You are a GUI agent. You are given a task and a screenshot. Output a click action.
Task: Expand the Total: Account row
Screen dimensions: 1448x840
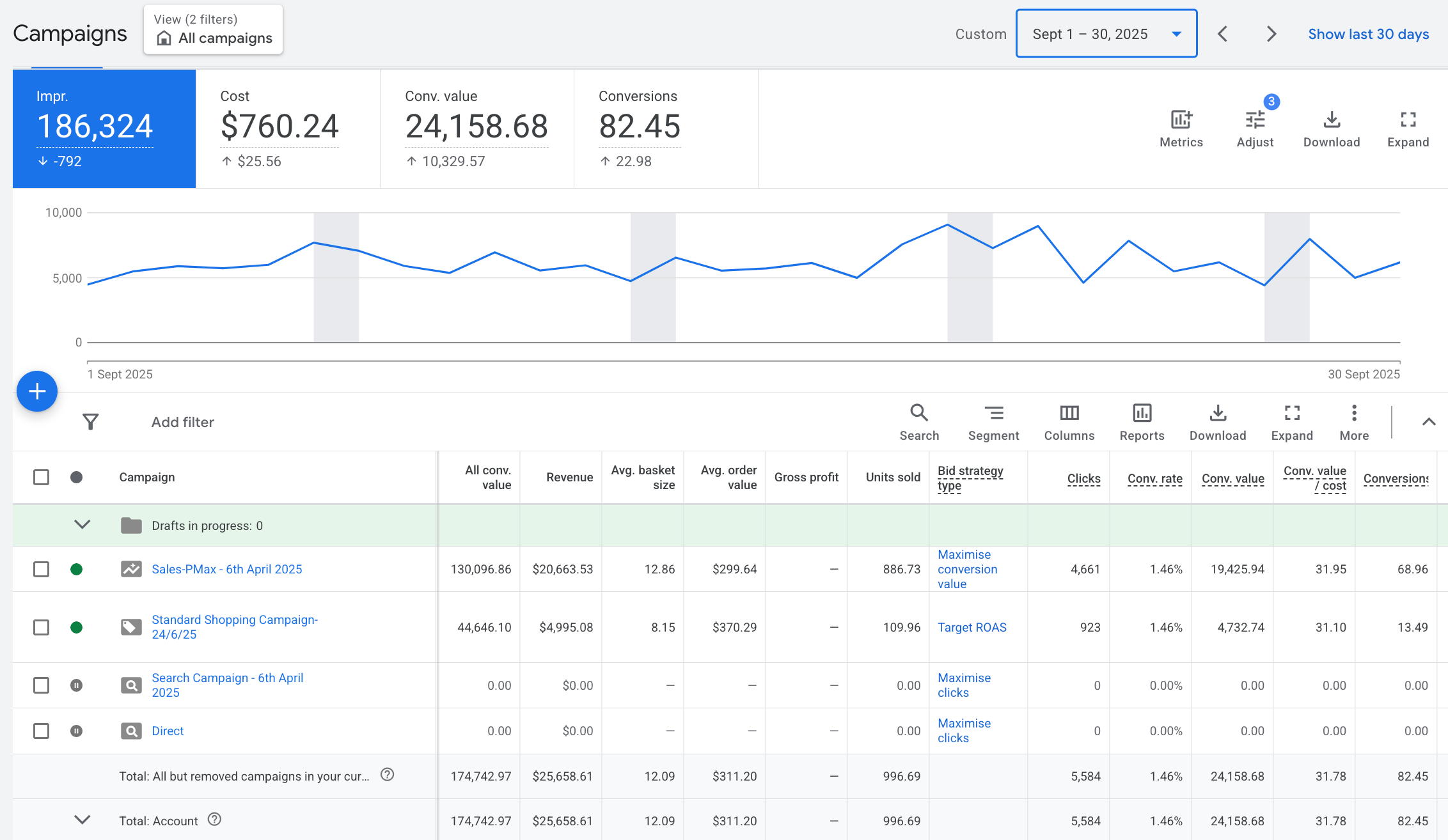click(82, 820)
